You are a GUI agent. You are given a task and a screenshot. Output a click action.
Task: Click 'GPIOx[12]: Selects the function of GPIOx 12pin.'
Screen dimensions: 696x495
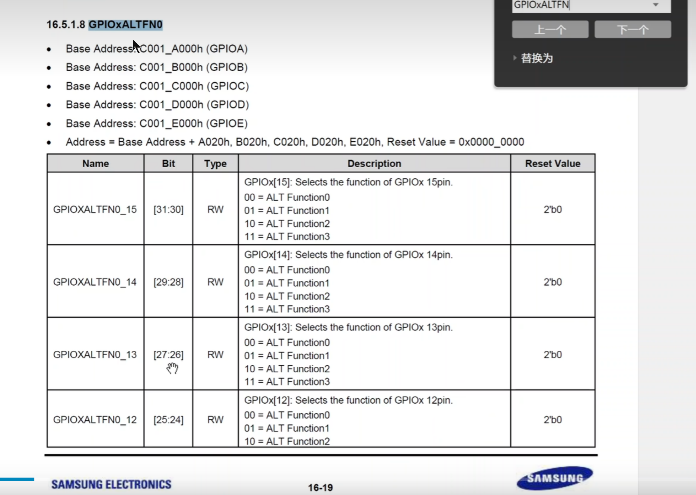tap(348, 400)
